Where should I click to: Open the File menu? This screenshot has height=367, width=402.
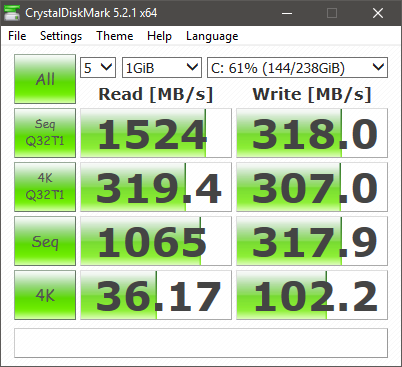point(17,36)
